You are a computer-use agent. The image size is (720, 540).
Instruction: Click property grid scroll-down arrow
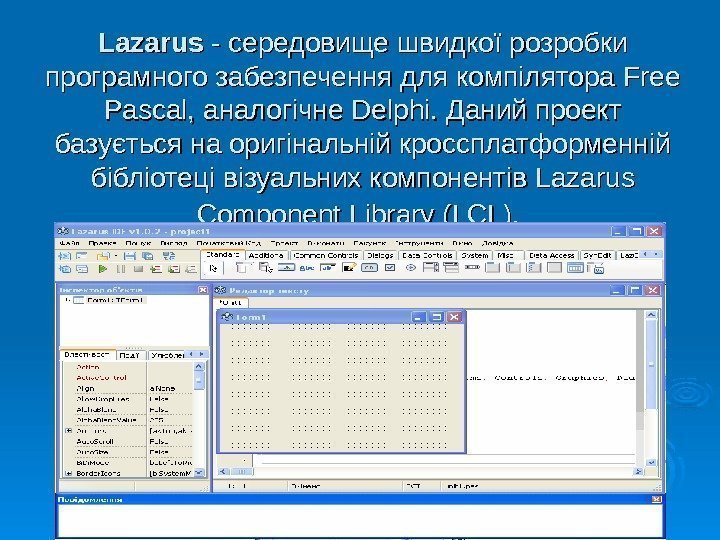click(199, 472)
